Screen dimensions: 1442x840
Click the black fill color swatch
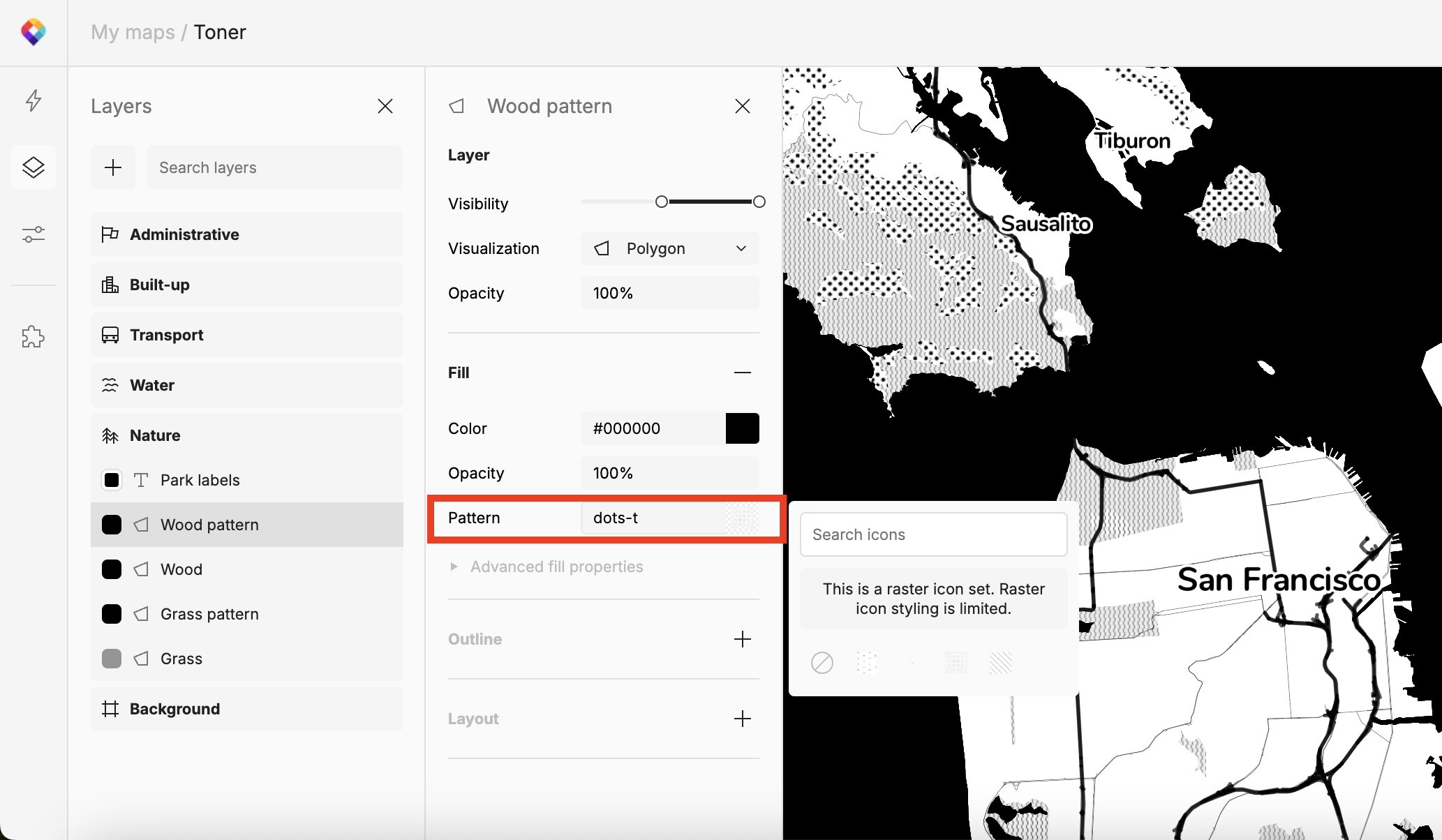click(x=742, y=428)
